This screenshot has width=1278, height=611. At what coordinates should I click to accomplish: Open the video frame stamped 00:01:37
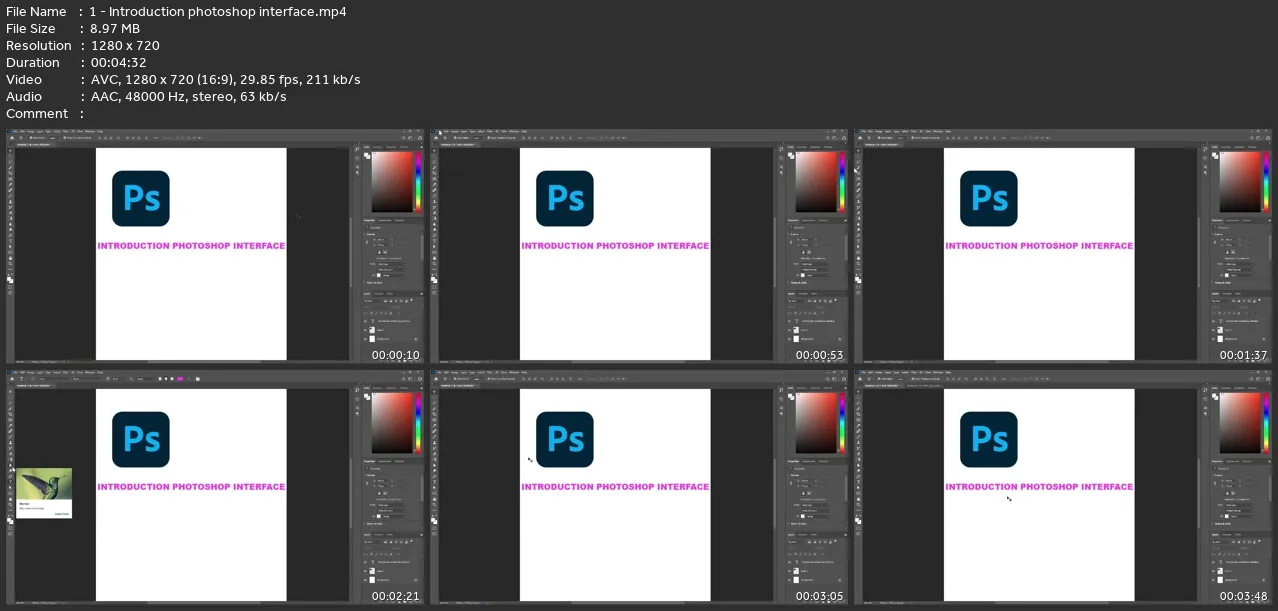coord(1063,246)
